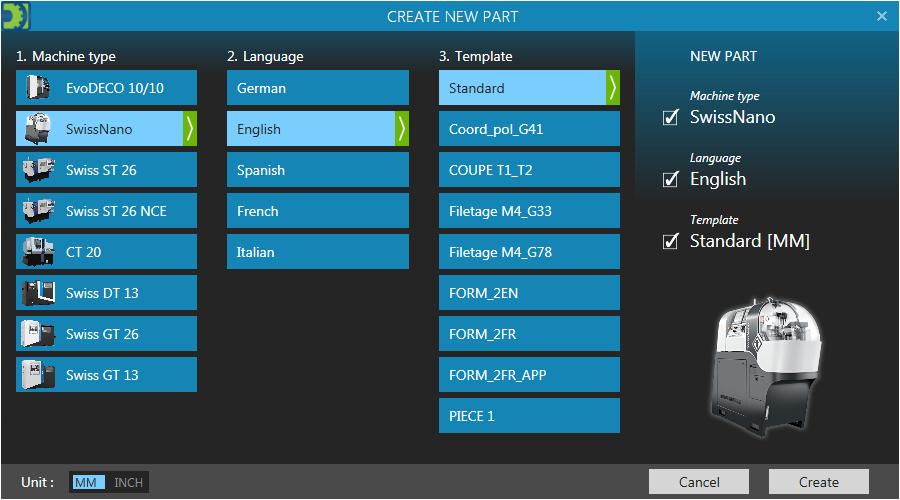Viewport: 900px width, 500px height.
Task: Click the EvoDECO 10/10 machine icon
Action: (38, 88)
